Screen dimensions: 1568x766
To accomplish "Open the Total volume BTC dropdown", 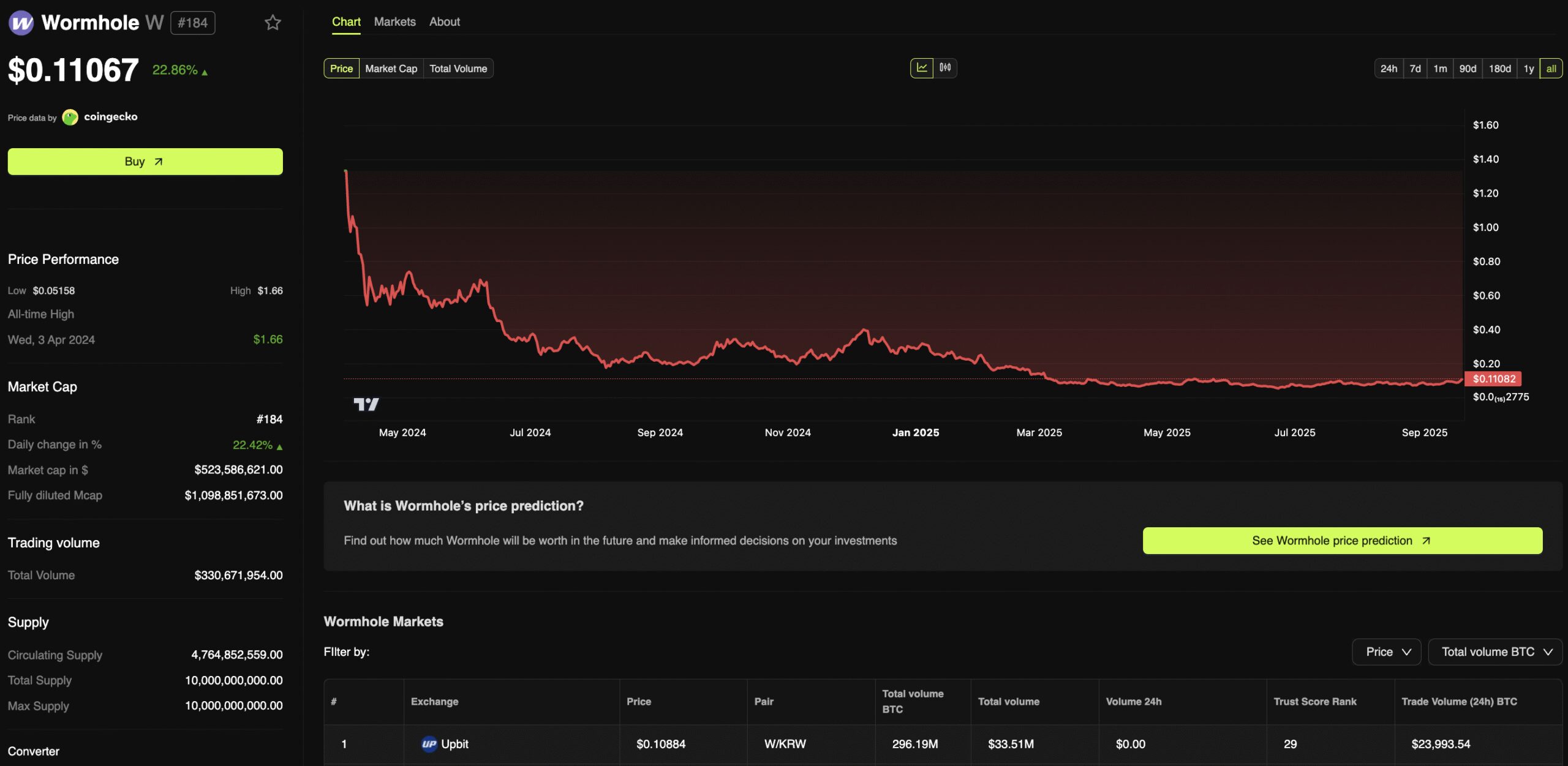I will click(x=1494, y=651).
